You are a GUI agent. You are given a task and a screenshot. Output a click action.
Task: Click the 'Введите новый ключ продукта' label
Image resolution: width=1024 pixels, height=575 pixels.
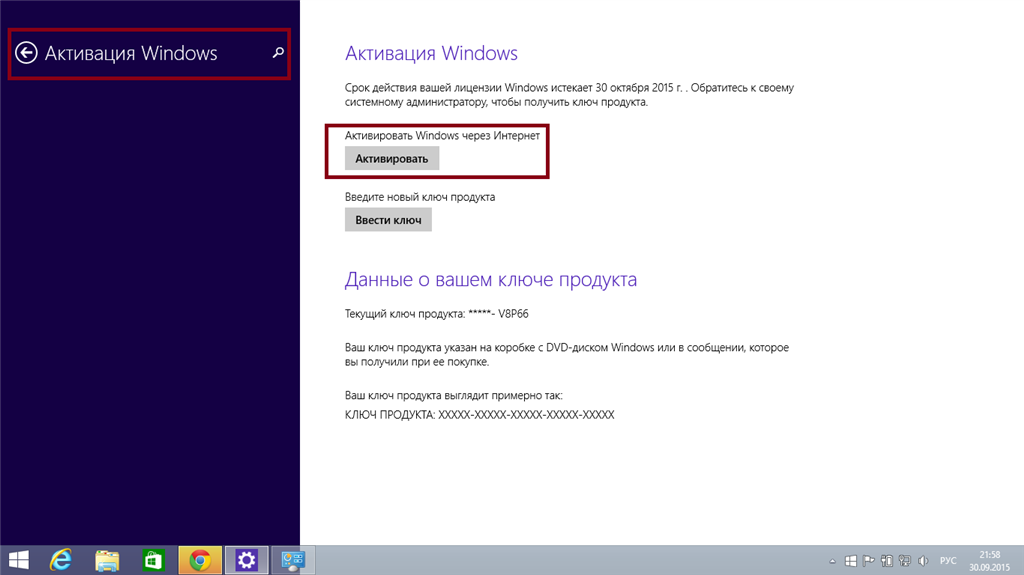tap(420, 197)
